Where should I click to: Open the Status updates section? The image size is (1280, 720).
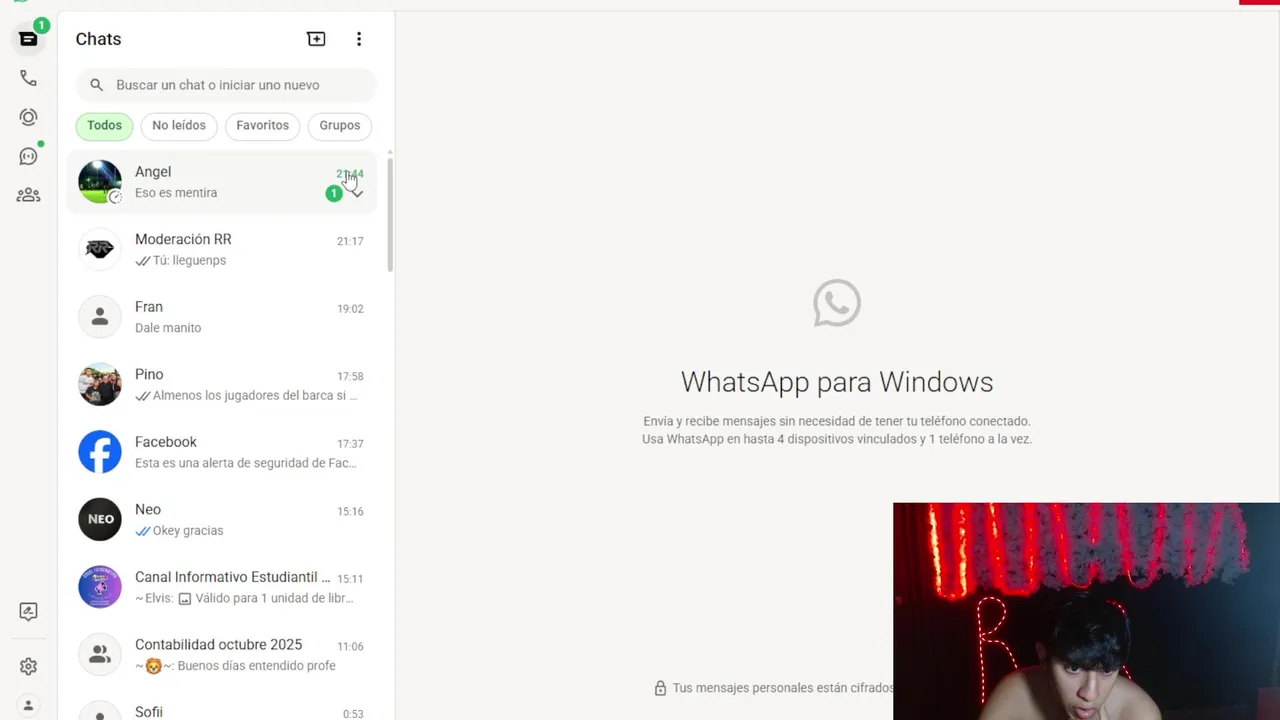28,117
